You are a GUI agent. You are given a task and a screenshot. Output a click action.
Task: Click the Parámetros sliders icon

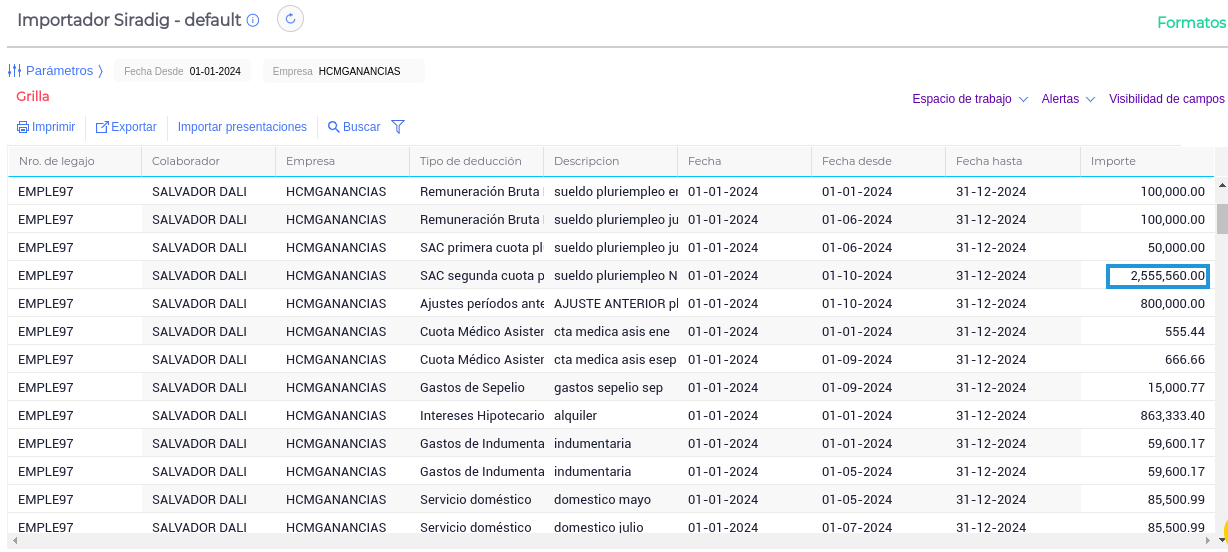point(15,71)
